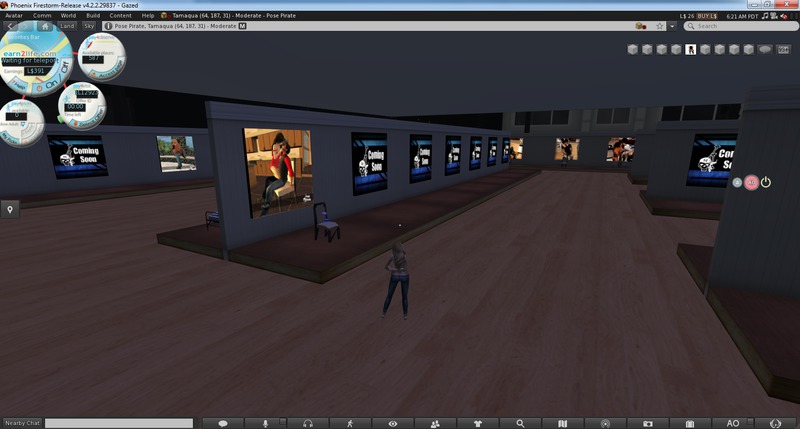Open the map icon in bottom toolbar
The height and width of the screenshot is (429, 800).
tap(562, 424)
